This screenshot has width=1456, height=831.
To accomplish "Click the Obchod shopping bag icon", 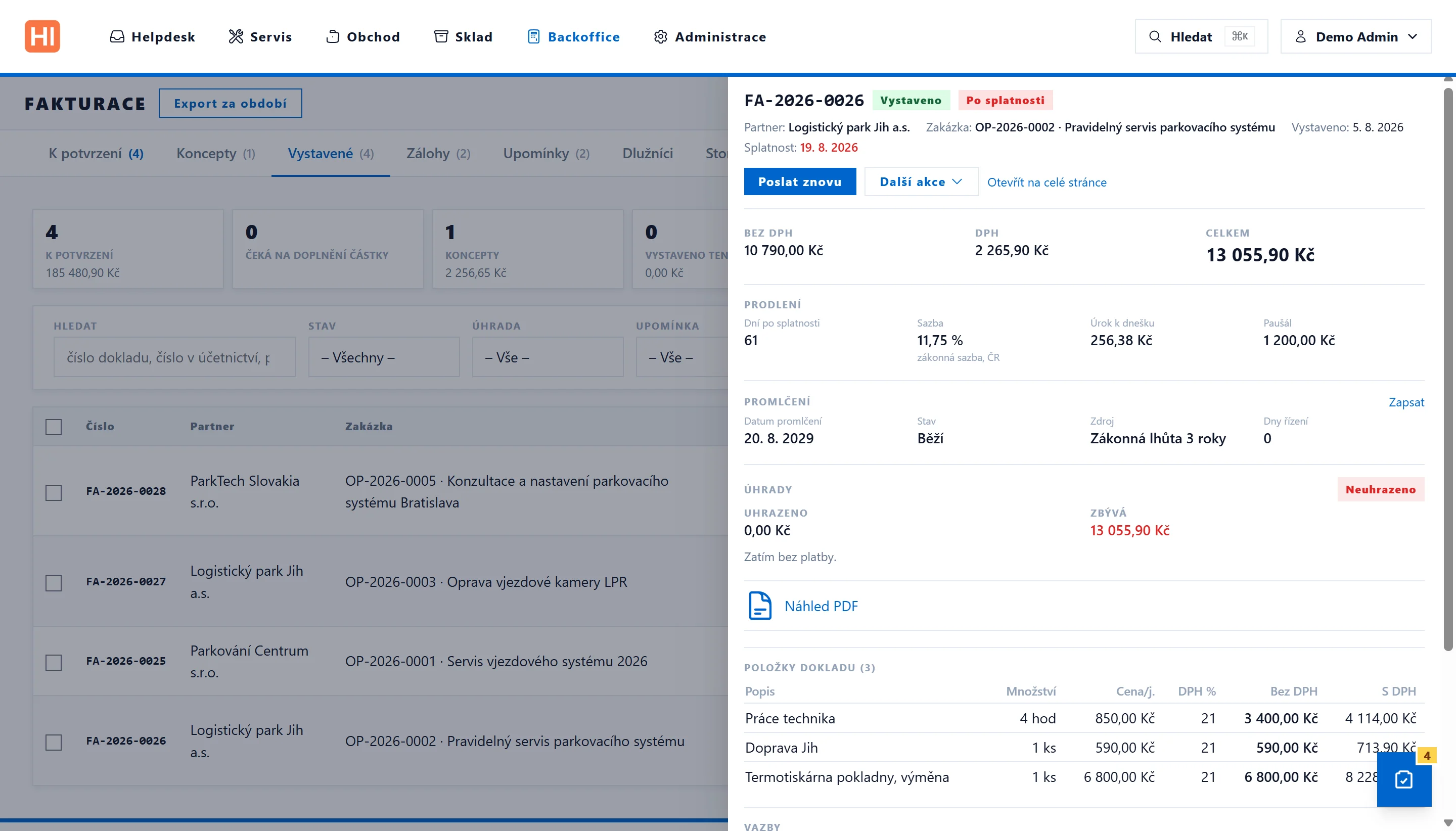I will click(x=333, y=36).
